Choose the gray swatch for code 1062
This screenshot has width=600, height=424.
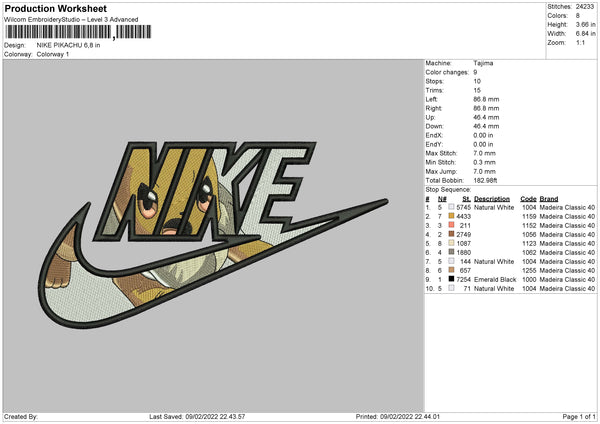coord(452,252)
